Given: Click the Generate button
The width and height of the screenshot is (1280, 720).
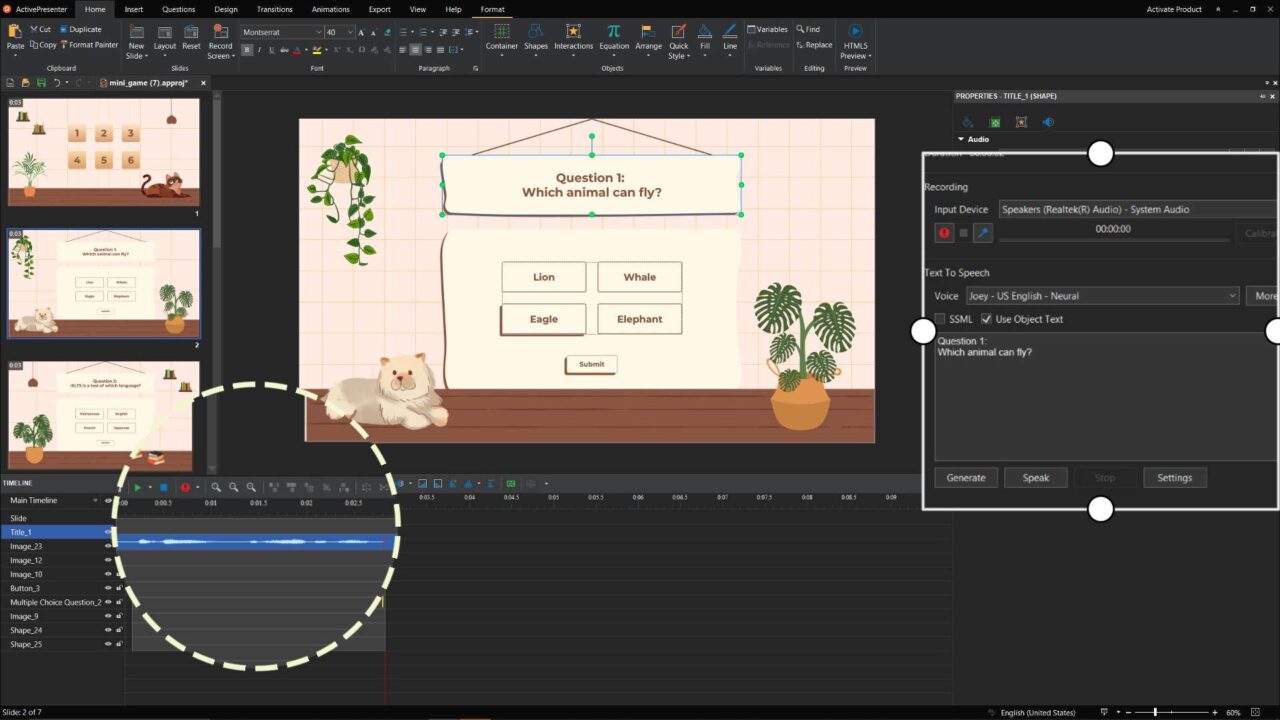Looking at the screenshot, I should (965, 478).
